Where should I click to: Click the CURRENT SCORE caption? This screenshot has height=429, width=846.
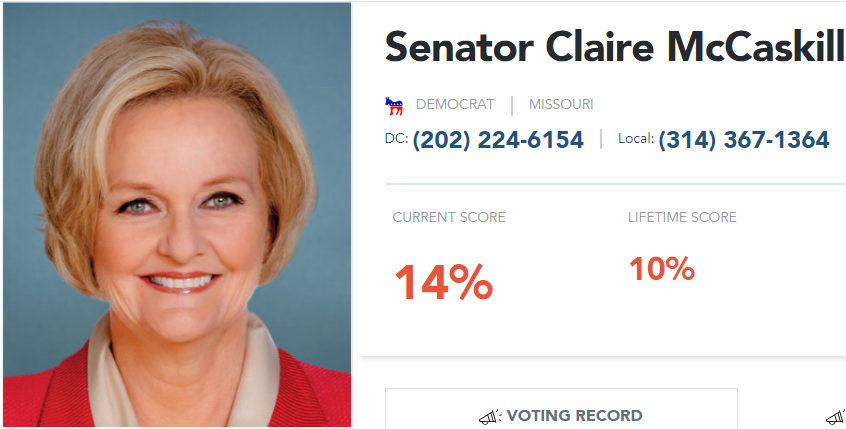[449, 217]
